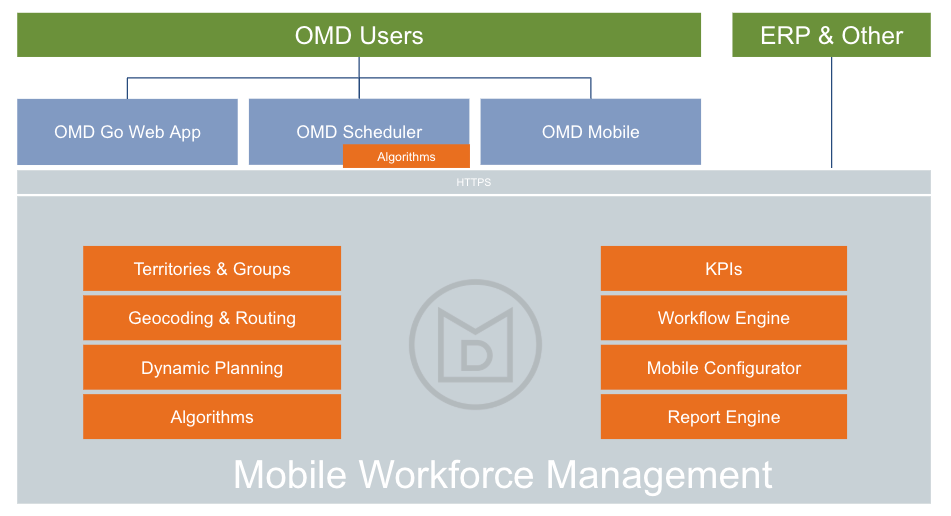Select the Algorithms module below Dynamic Planning
Image resolution: width=951 pixels, height=516 pixels.
click(x=212, y=417)
